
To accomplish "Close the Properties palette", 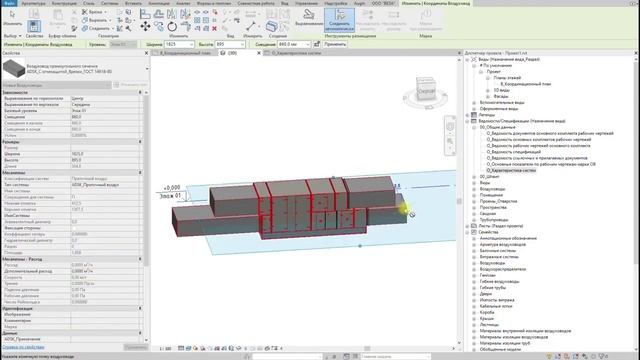I will [x=147, y=53].
